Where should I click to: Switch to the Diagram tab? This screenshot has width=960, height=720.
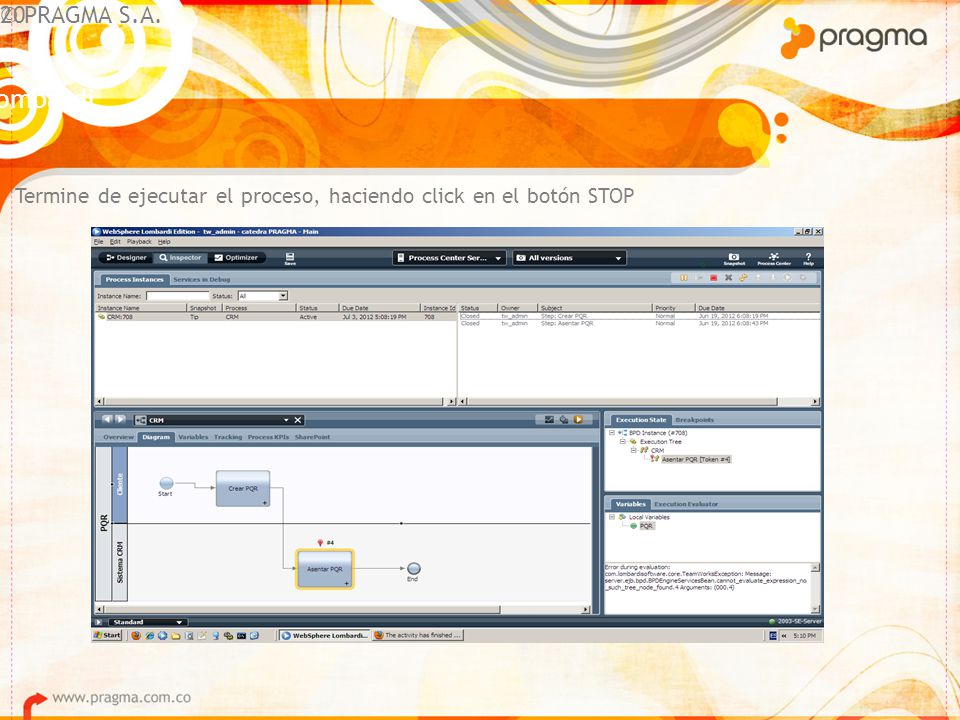156,437
